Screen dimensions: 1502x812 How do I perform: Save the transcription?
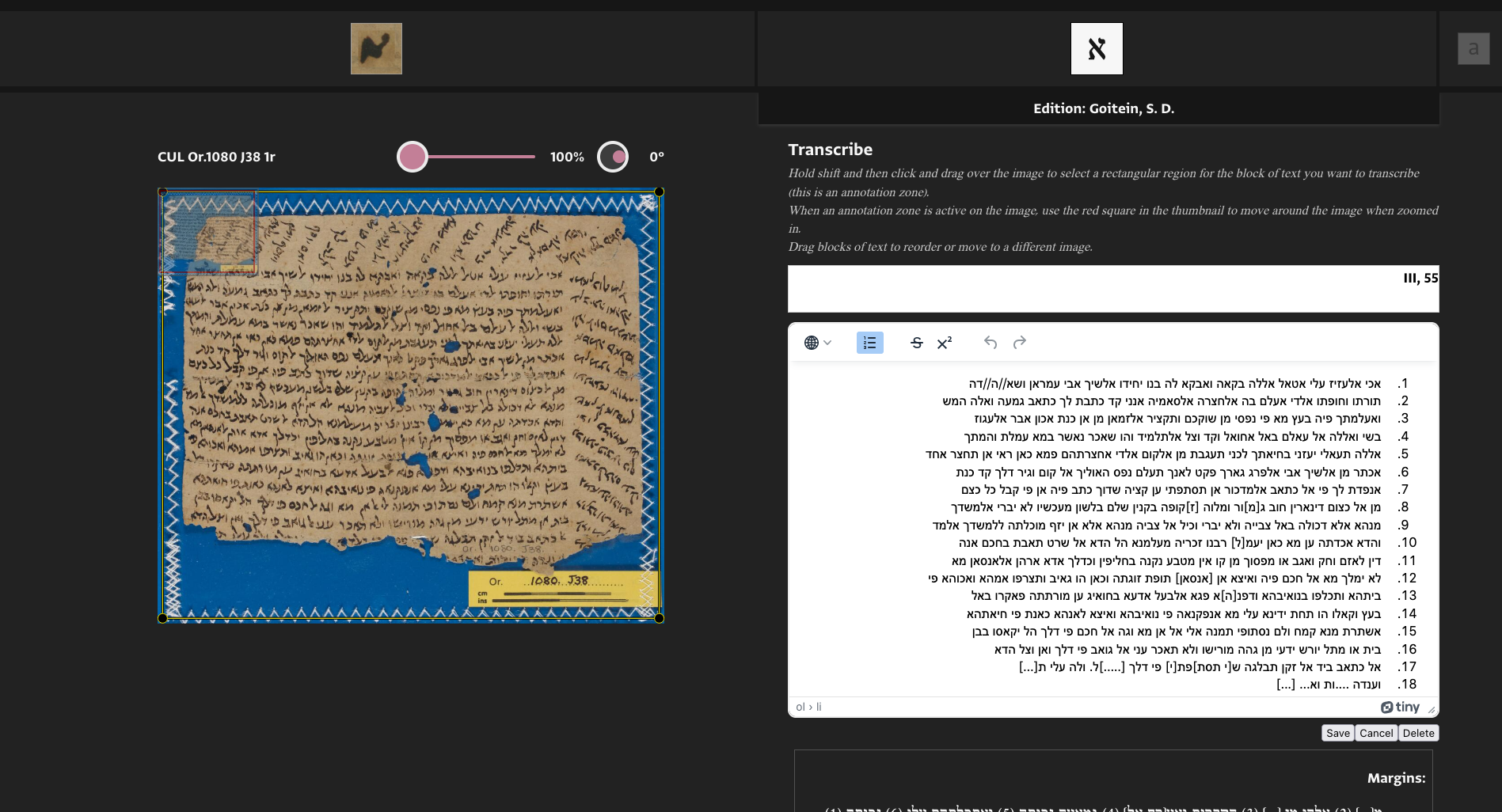point(1338,733)
